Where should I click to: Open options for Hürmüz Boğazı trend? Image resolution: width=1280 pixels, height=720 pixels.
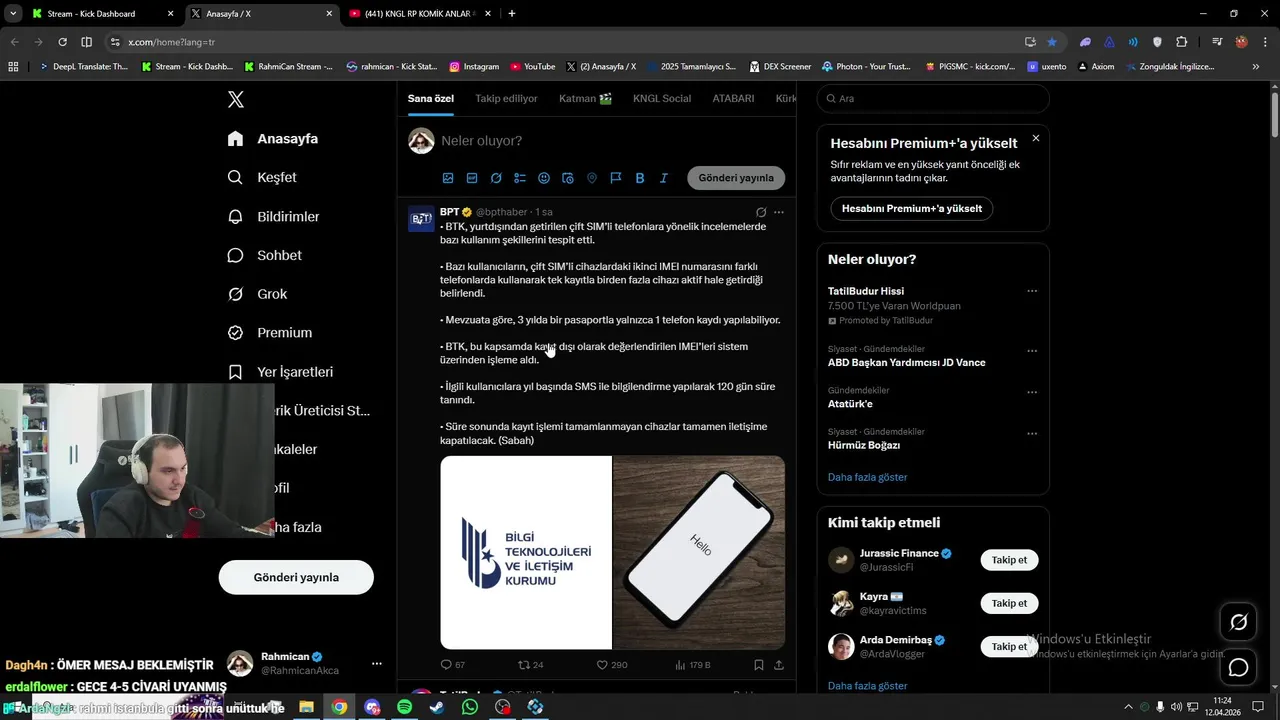tap(1032, 434)
